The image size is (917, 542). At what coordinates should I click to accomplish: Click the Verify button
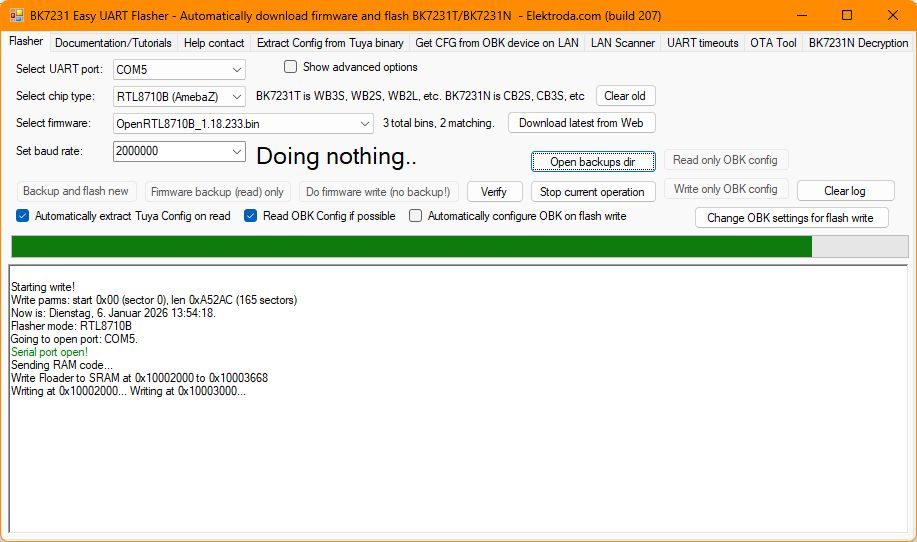(494, 192)
